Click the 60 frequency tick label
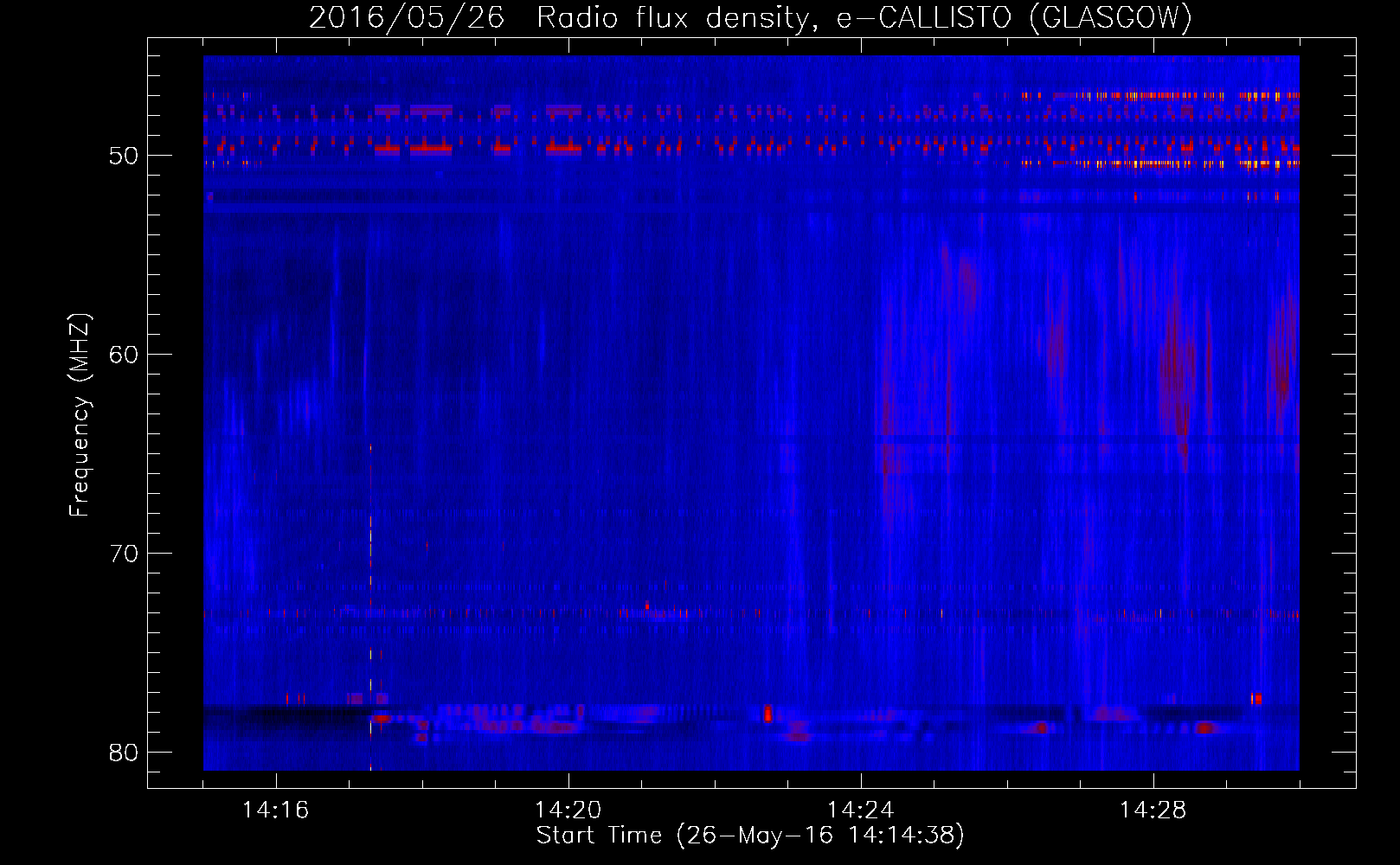 point(124,355)
